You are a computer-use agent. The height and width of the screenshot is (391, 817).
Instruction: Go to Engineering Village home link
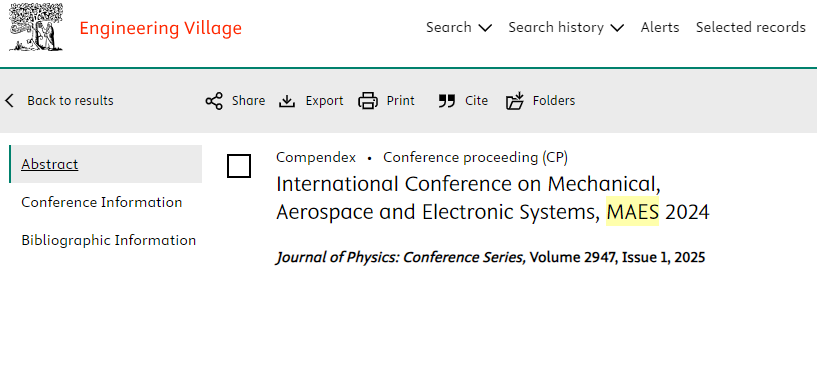click(x=160, y=28)
